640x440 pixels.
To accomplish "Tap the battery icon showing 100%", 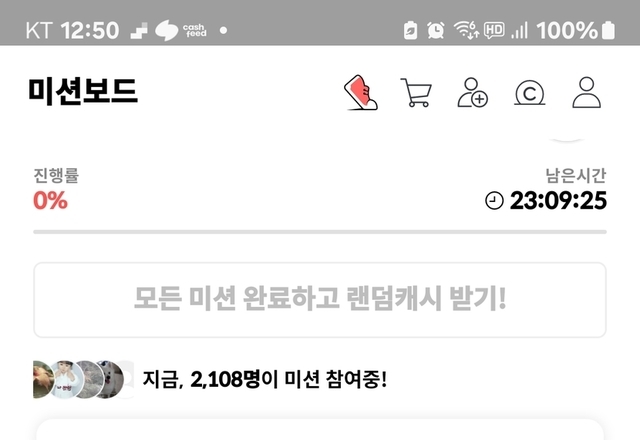I will tap(608, 30).
